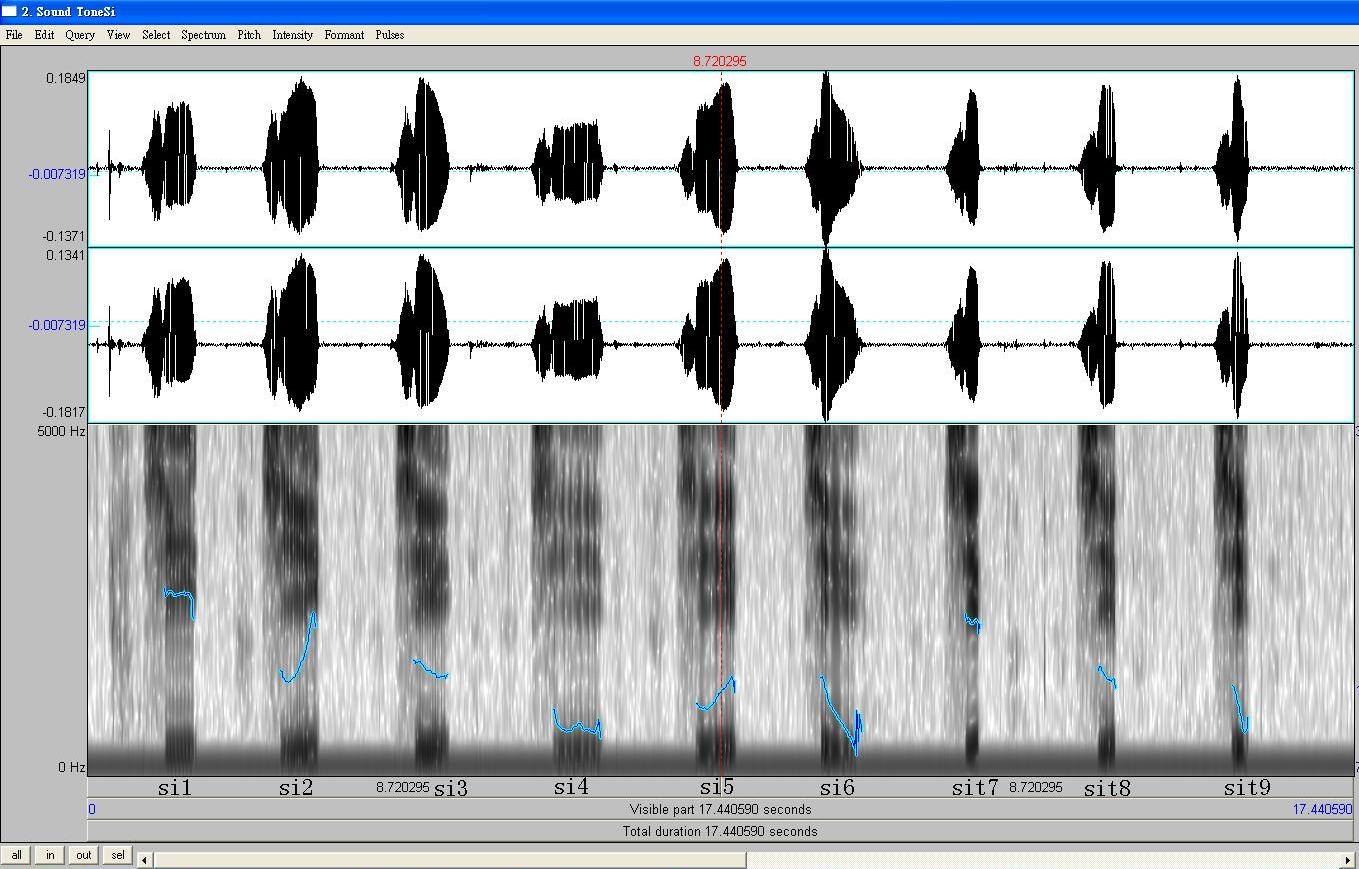
Task: Open the Select menu
Action: pyautogui.click(x=156, y=34)
